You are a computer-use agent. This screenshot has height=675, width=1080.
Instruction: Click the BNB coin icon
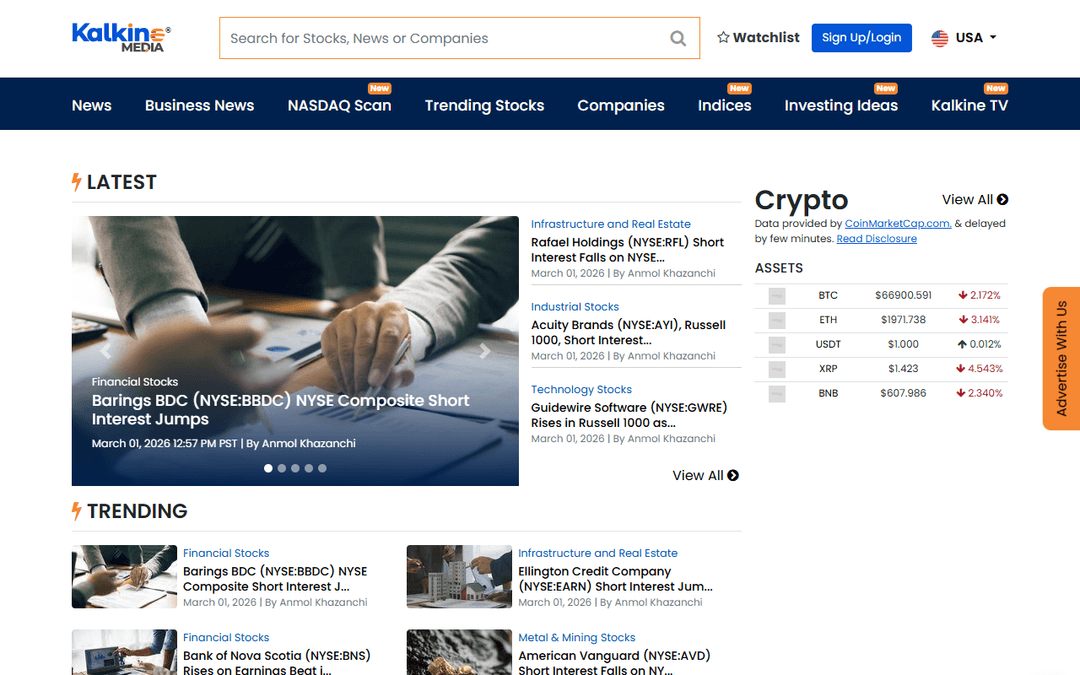tap(777, 394)
